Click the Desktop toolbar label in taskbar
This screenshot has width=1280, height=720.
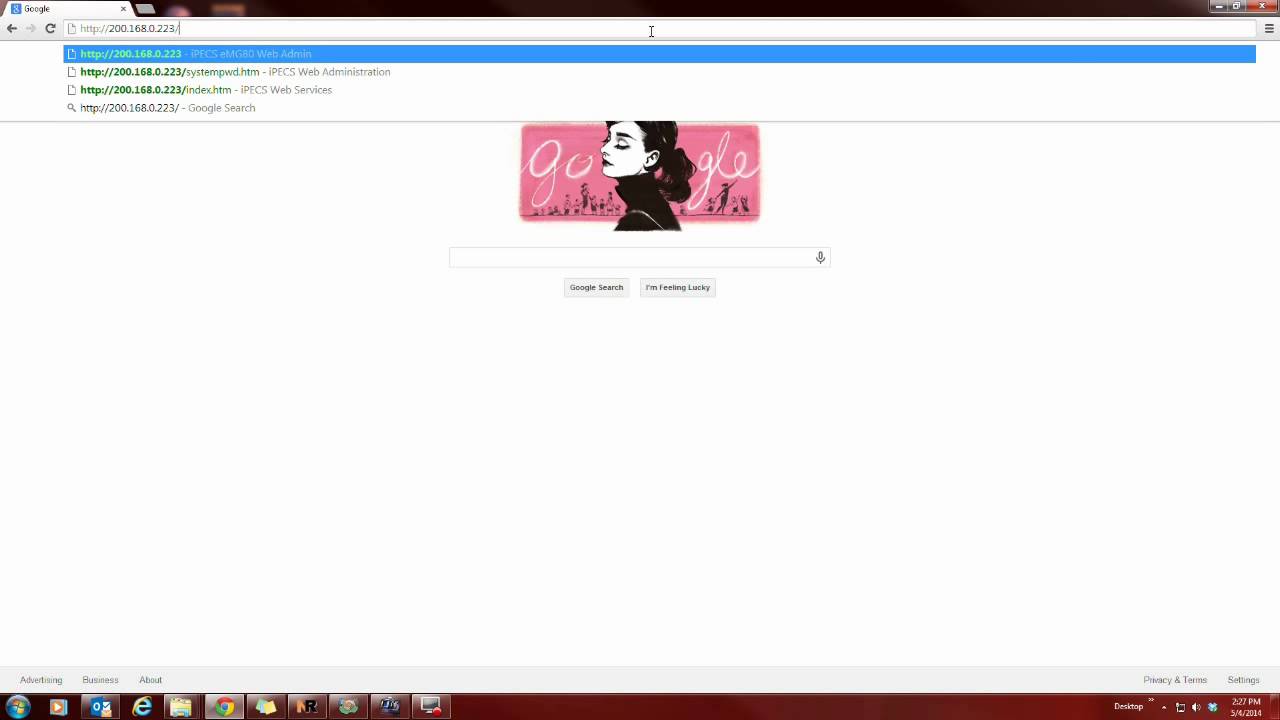[x=1128, y=707]
